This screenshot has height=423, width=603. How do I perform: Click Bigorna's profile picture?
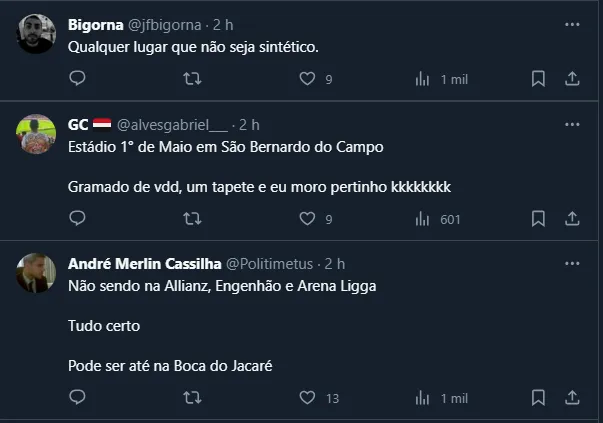click(37, 34)
